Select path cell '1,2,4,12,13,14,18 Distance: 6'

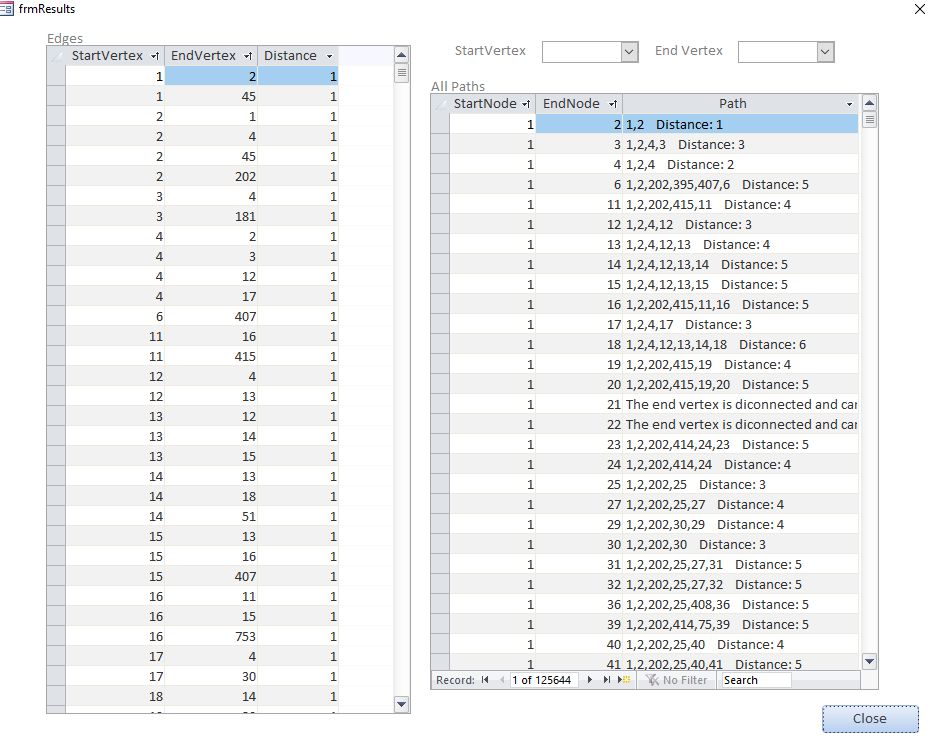740,344
